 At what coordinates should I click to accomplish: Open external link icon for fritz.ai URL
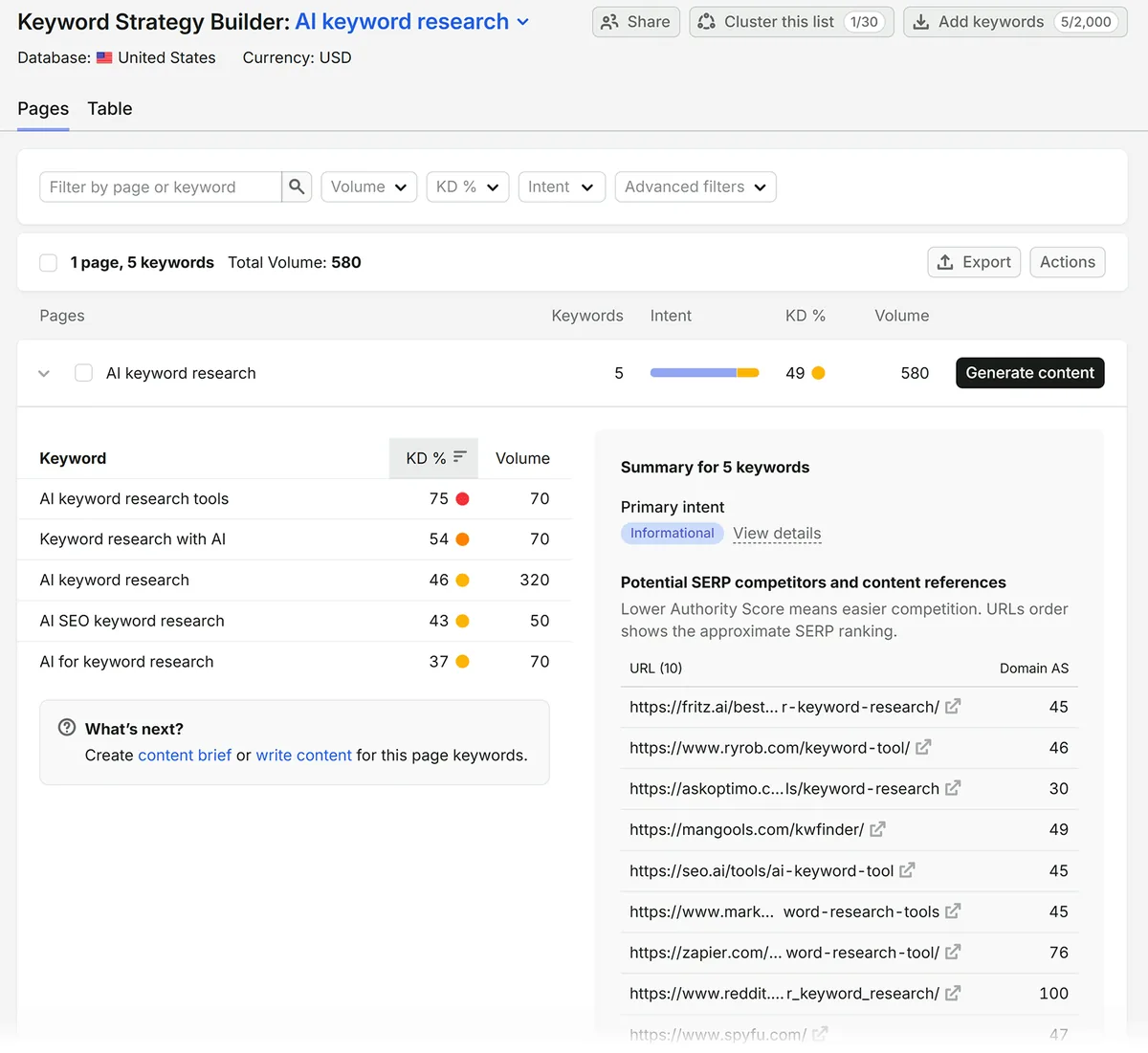click(953, 706)
